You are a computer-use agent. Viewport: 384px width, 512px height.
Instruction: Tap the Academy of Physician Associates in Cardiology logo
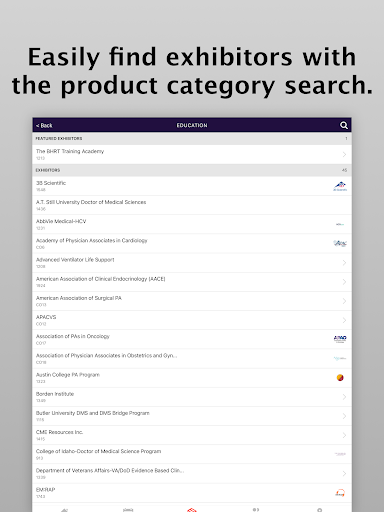point(340,243)
